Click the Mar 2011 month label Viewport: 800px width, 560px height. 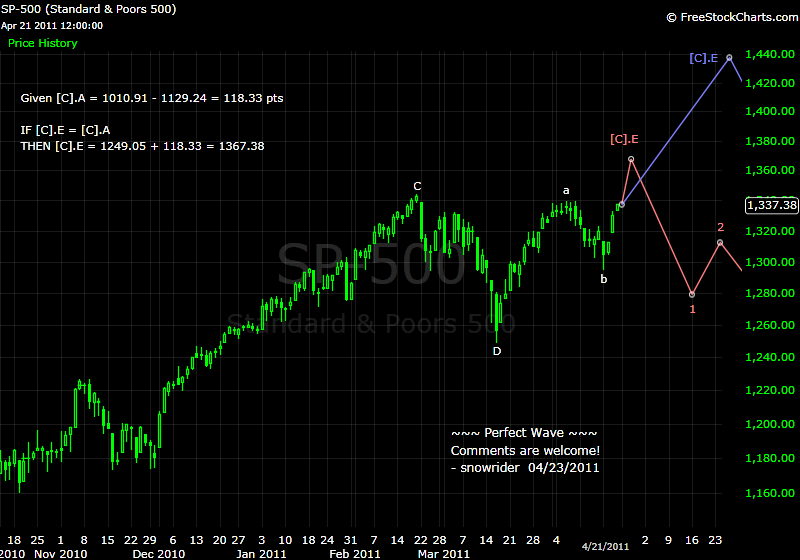point(443,554)
